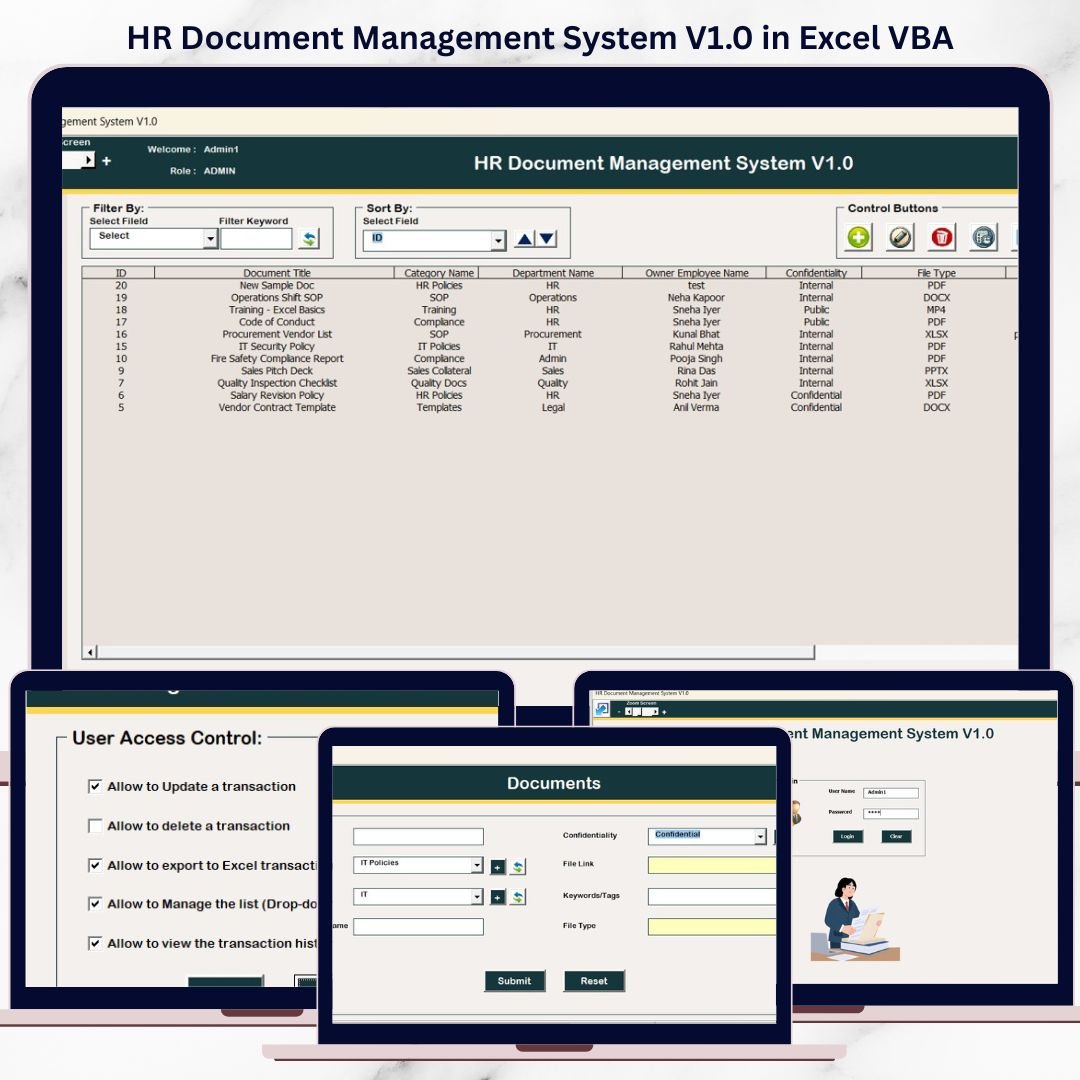
Task: Sort ascending with the up arrow
Action: click(525, 239)
